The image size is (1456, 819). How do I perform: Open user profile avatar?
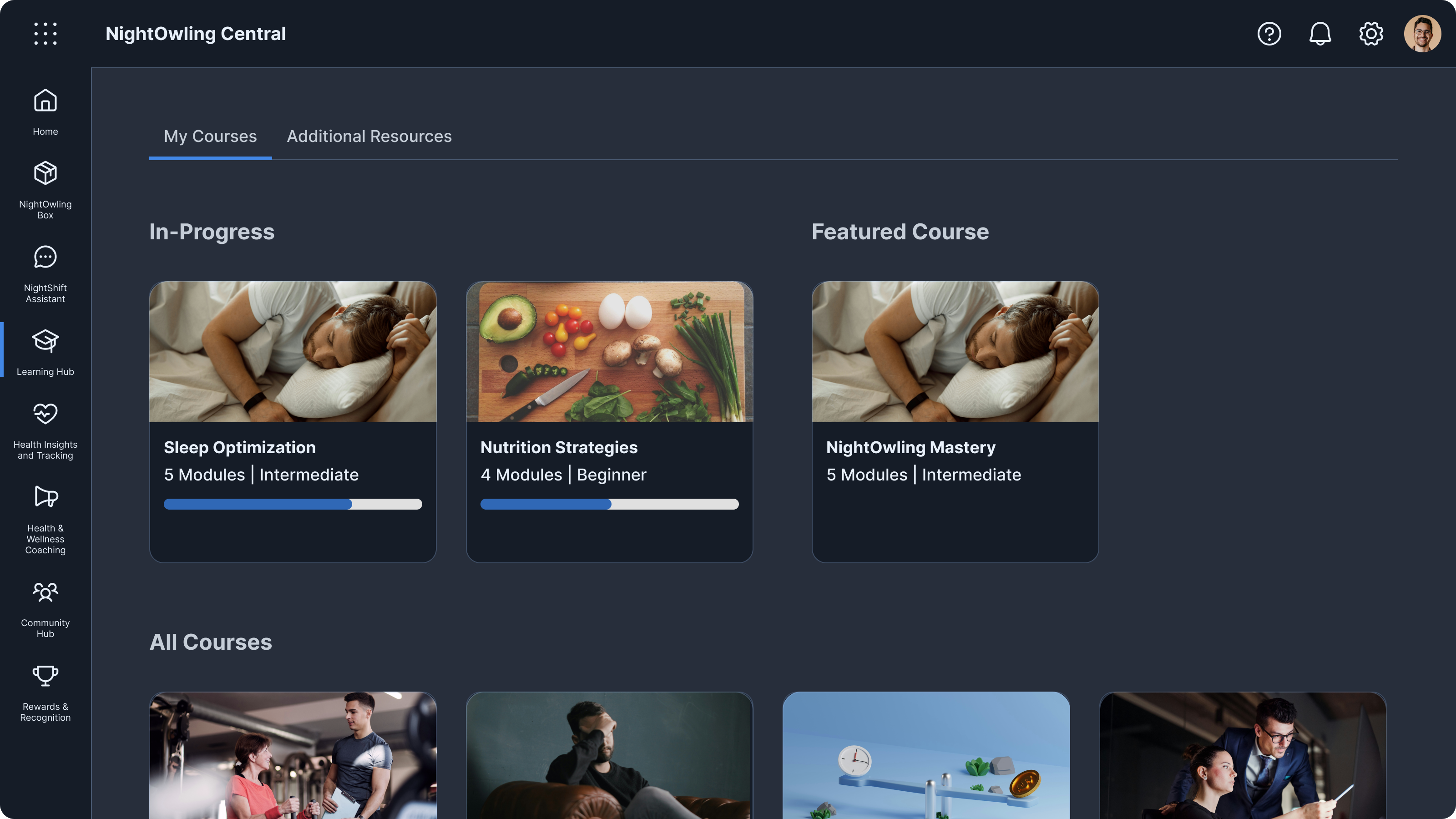click(1422, 34)
